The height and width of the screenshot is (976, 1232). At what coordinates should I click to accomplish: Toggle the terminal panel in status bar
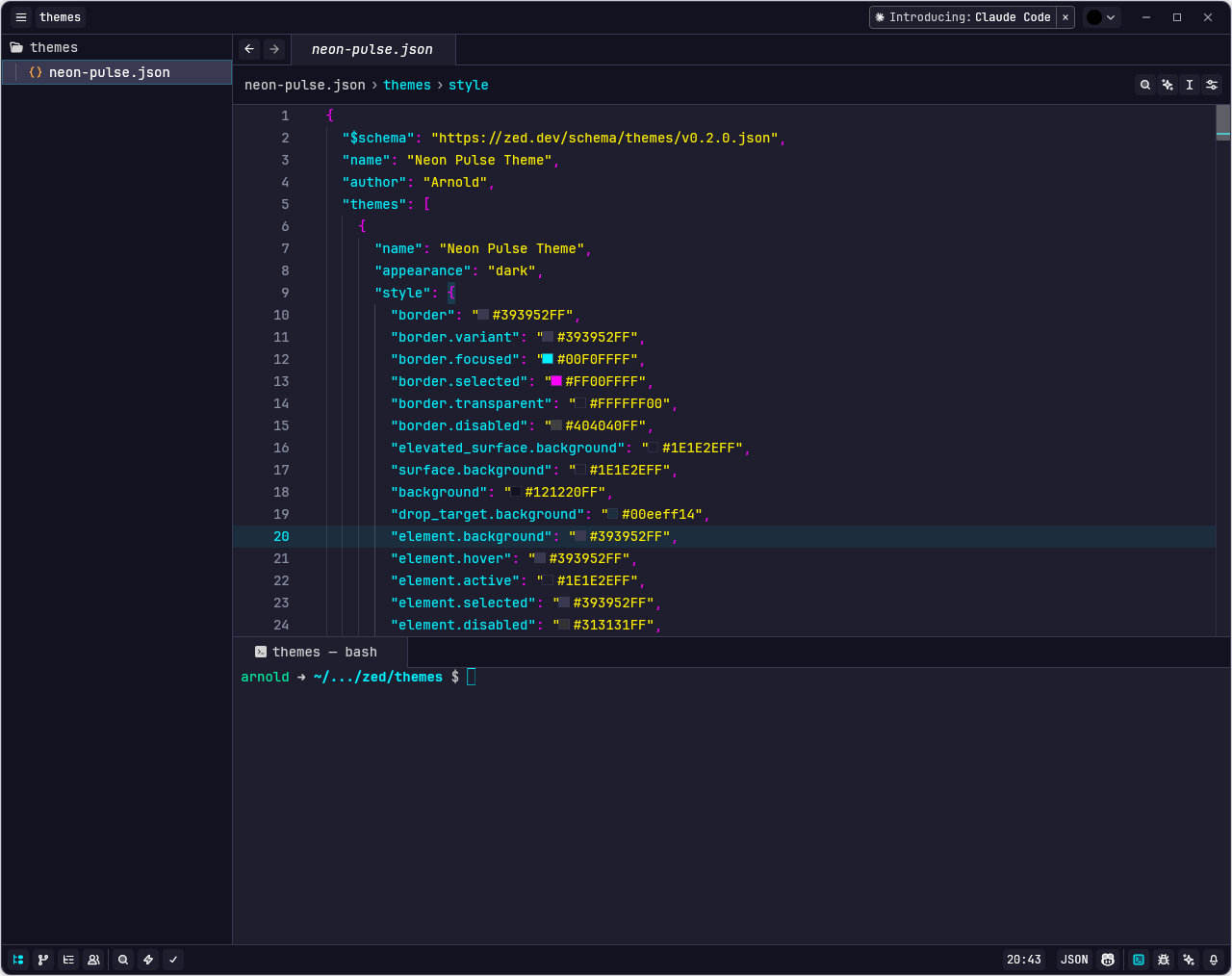point(1139,960)
